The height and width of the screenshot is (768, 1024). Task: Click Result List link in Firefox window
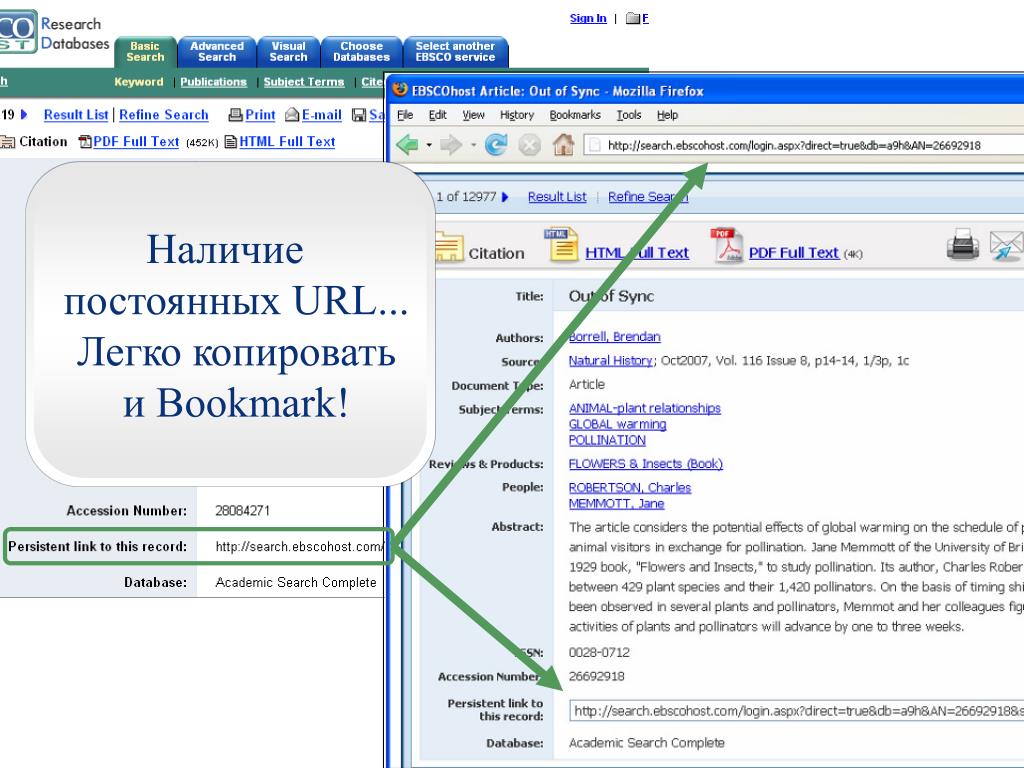[557, 197]
